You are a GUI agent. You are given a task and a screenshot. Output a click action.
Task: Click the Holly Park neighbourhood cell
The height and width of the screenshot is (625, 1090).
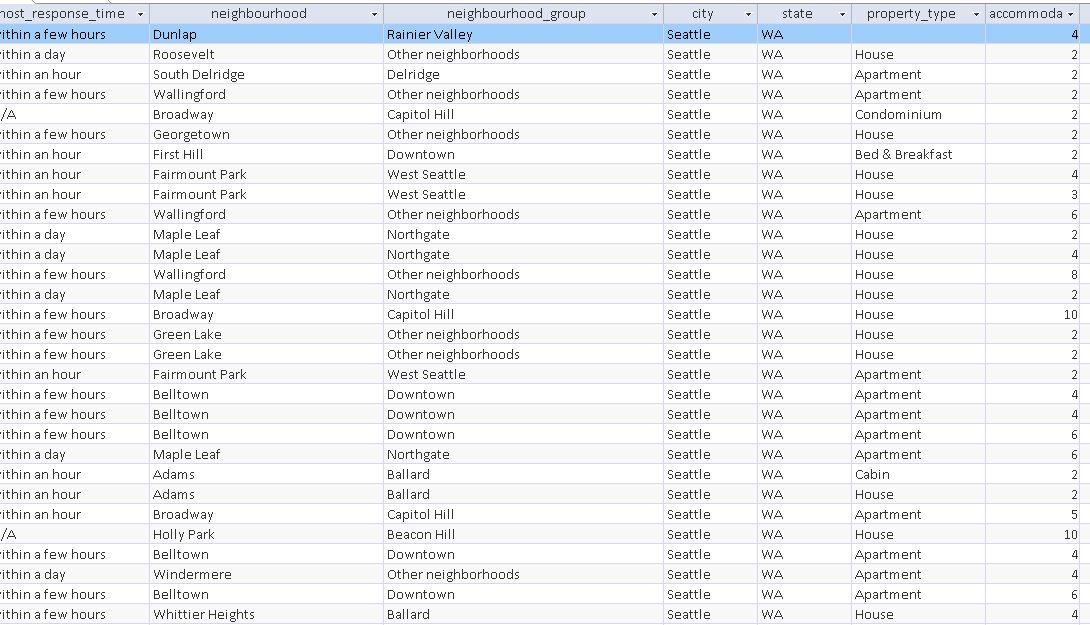tap(184, 534)
